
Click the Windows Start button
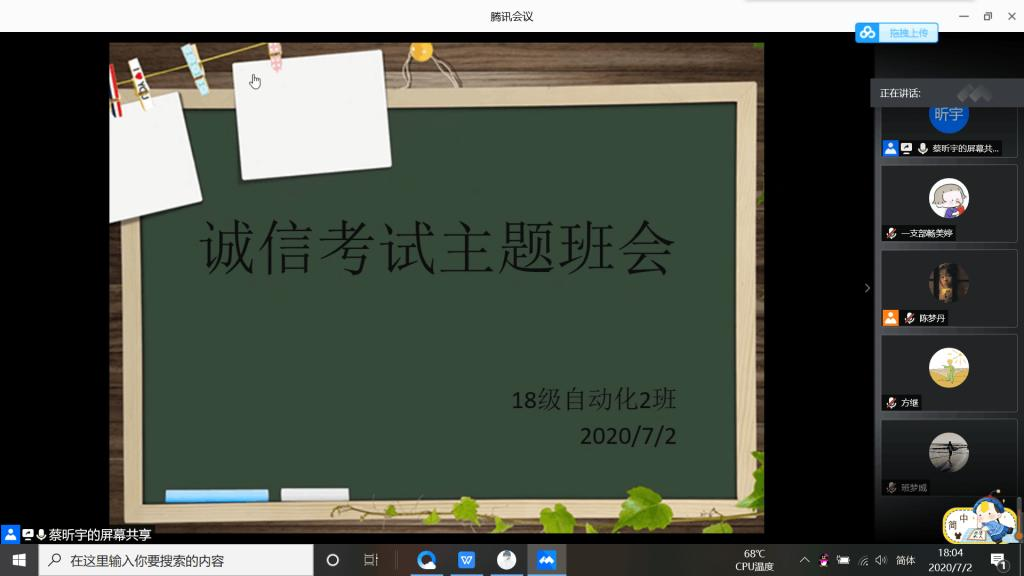tap(19, 560)
